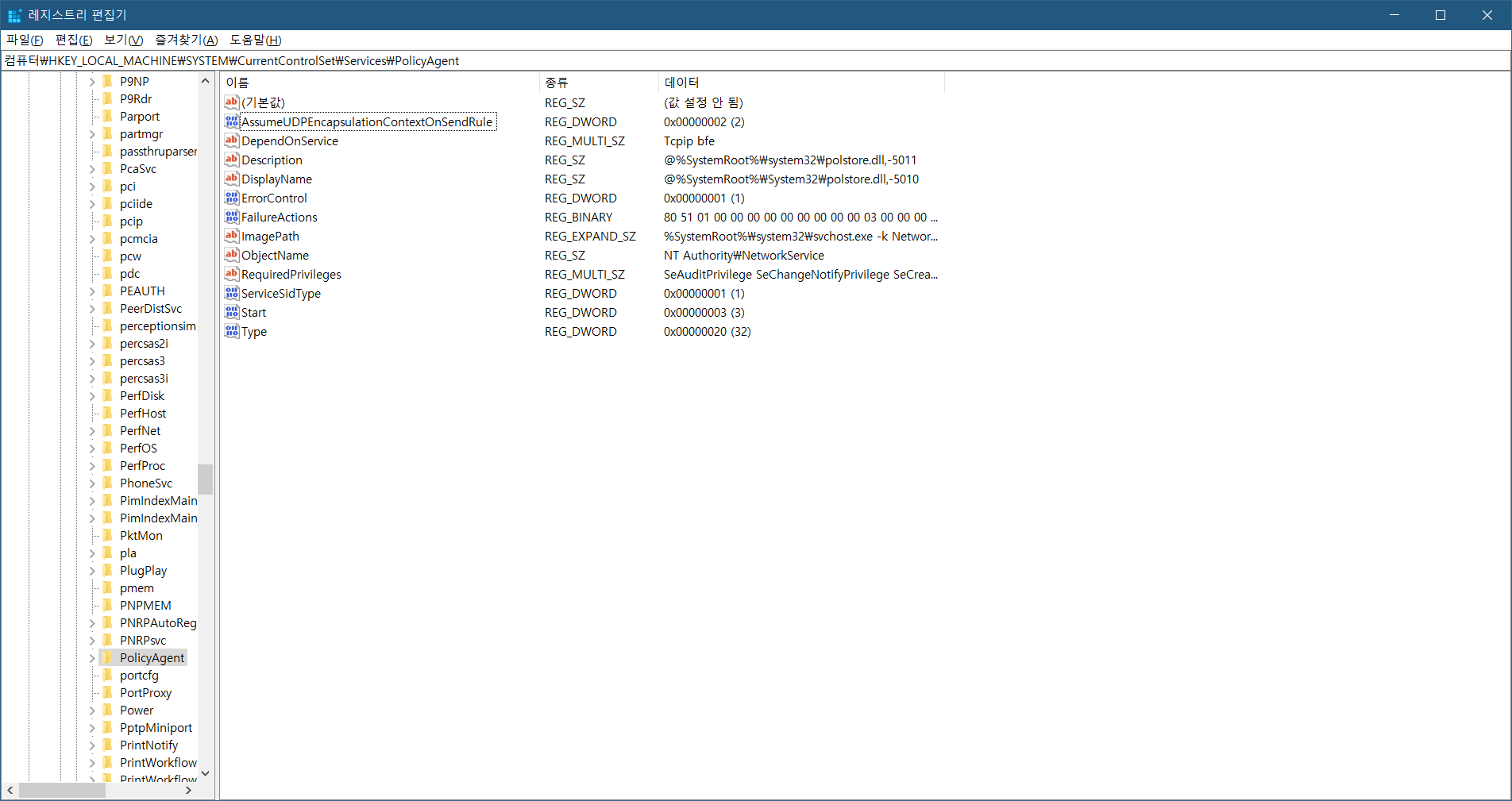Click the DWORD icon next to Start value
1512x801 pixels.
(231, 312)
